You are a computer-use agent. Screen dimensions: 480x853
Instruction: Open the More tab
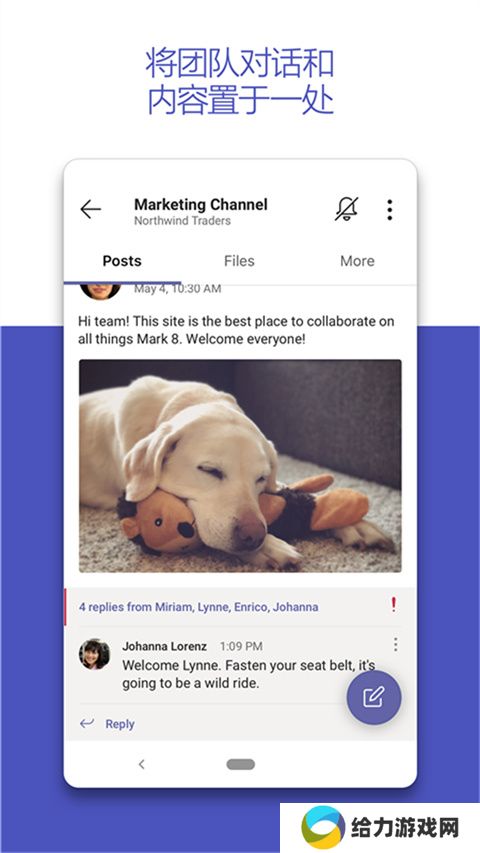[357, 261]
